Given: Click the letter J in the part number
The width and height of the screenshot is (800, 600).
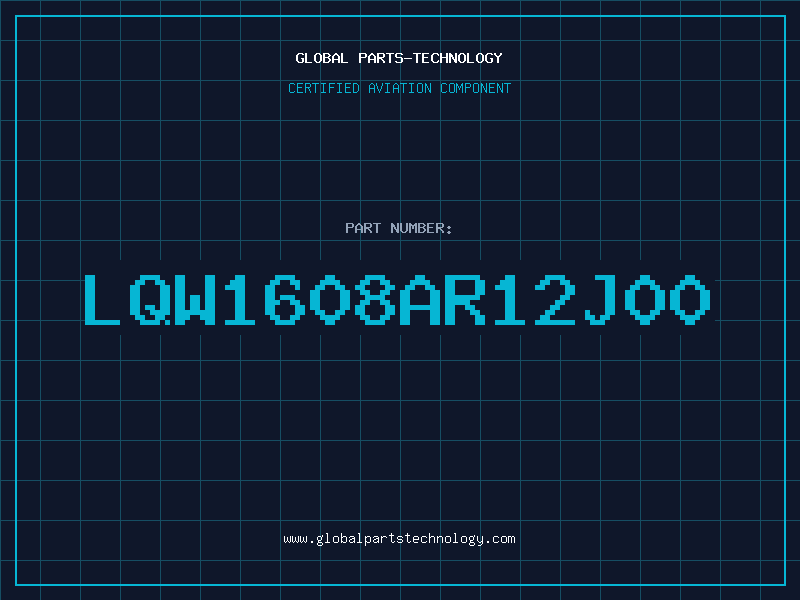Looking at the screenshot, I should (x=599, y=299).
